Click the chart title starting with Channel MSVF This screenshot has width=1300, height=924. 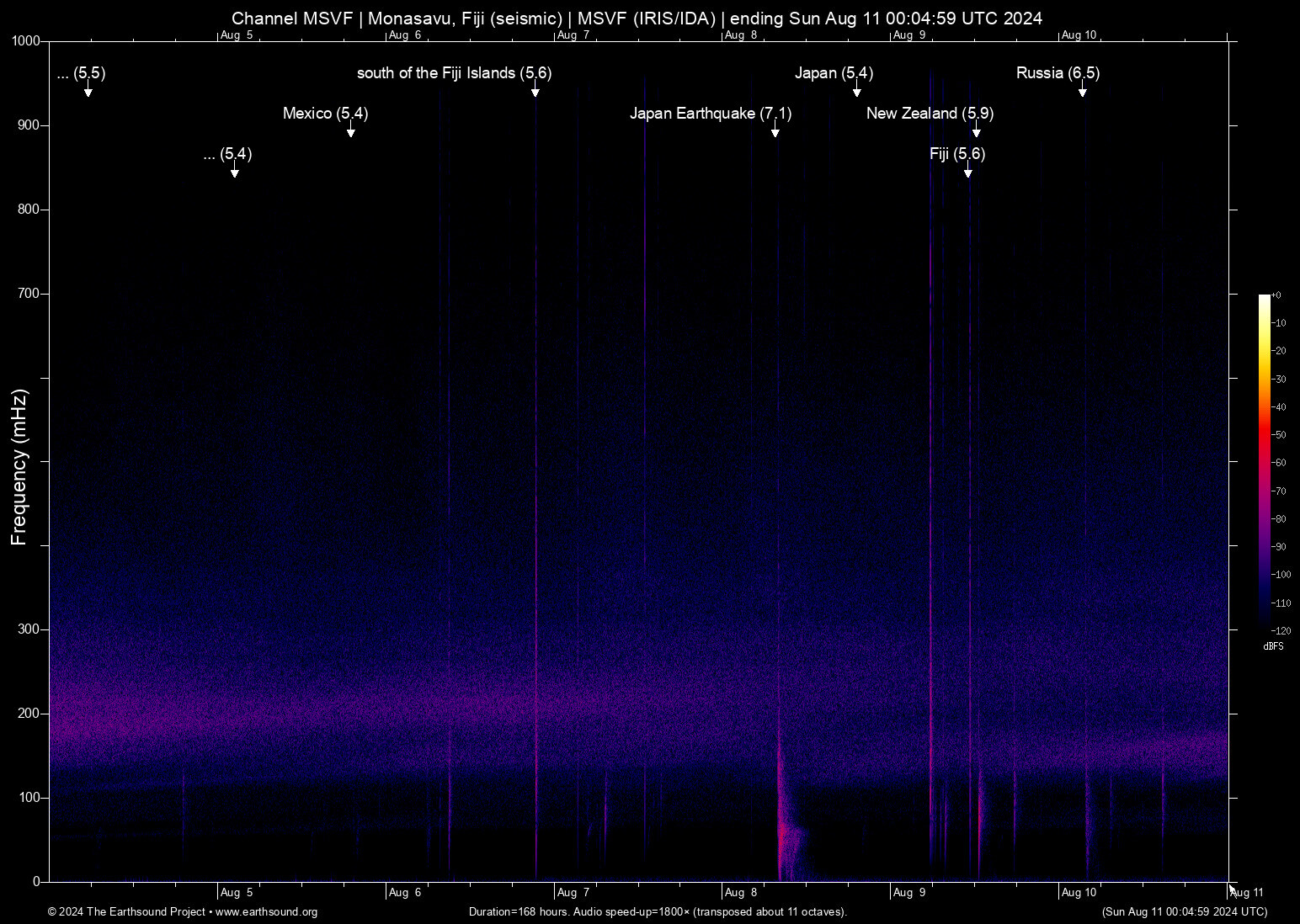pos(637,19)
